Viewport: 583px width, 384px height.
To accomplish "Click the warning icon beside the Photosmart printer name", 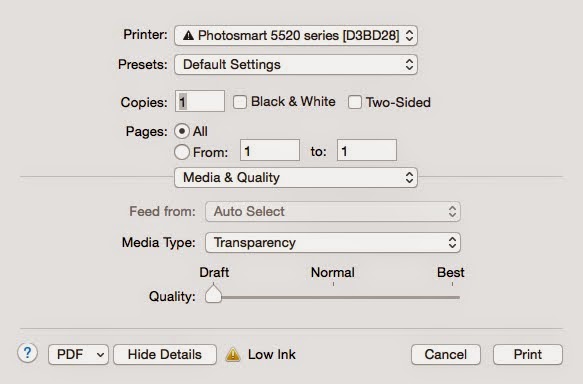I will pyautogui.click(x=189, y=36).
